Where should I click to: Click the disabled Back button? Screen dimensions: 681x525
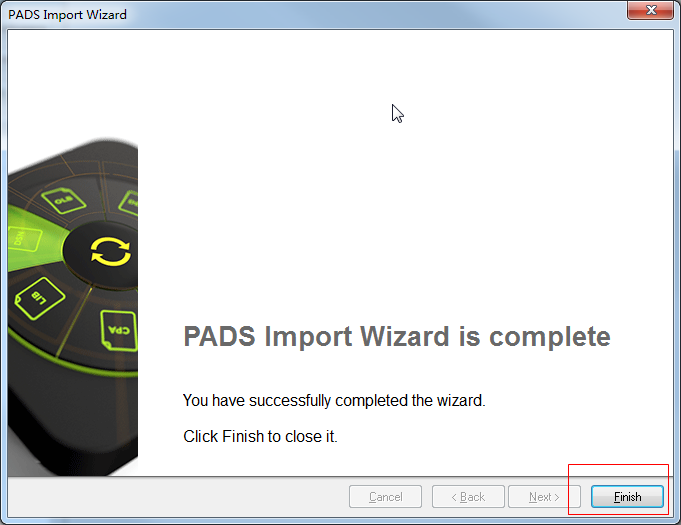(468, 496)
